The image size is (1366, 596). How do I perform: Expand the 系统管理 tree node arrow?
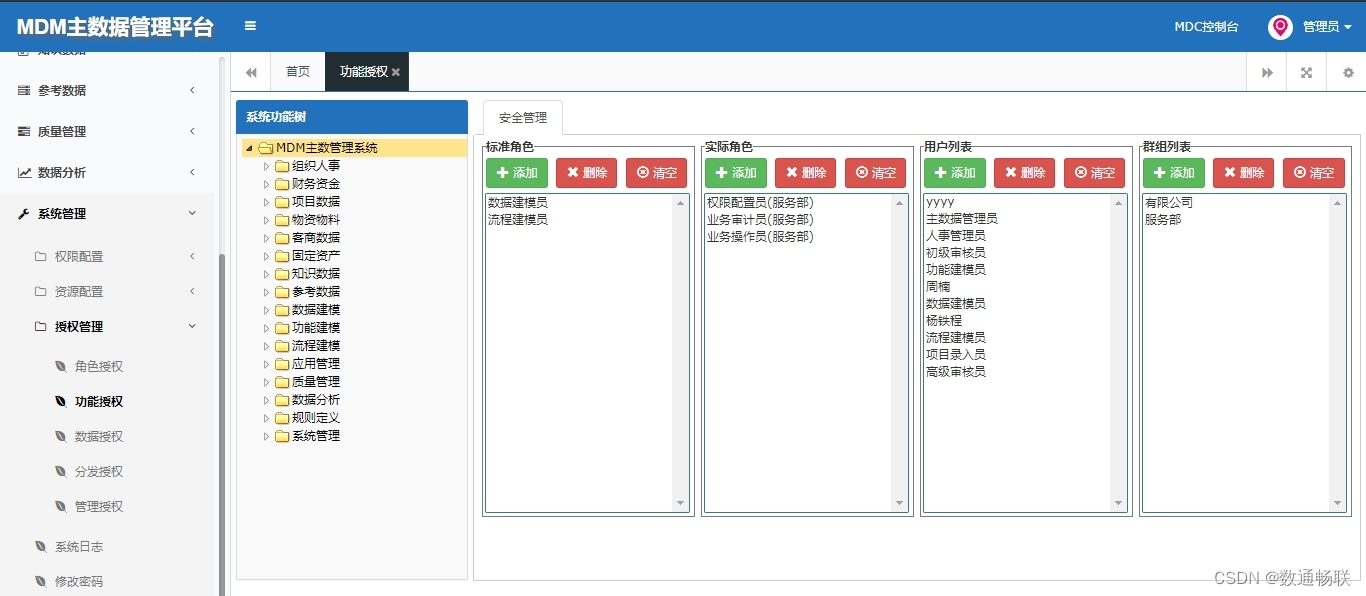267,436
